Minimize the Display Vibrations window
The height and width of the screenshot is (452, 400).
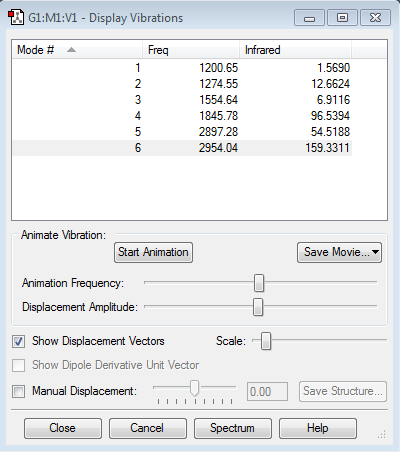click(309, 18)
